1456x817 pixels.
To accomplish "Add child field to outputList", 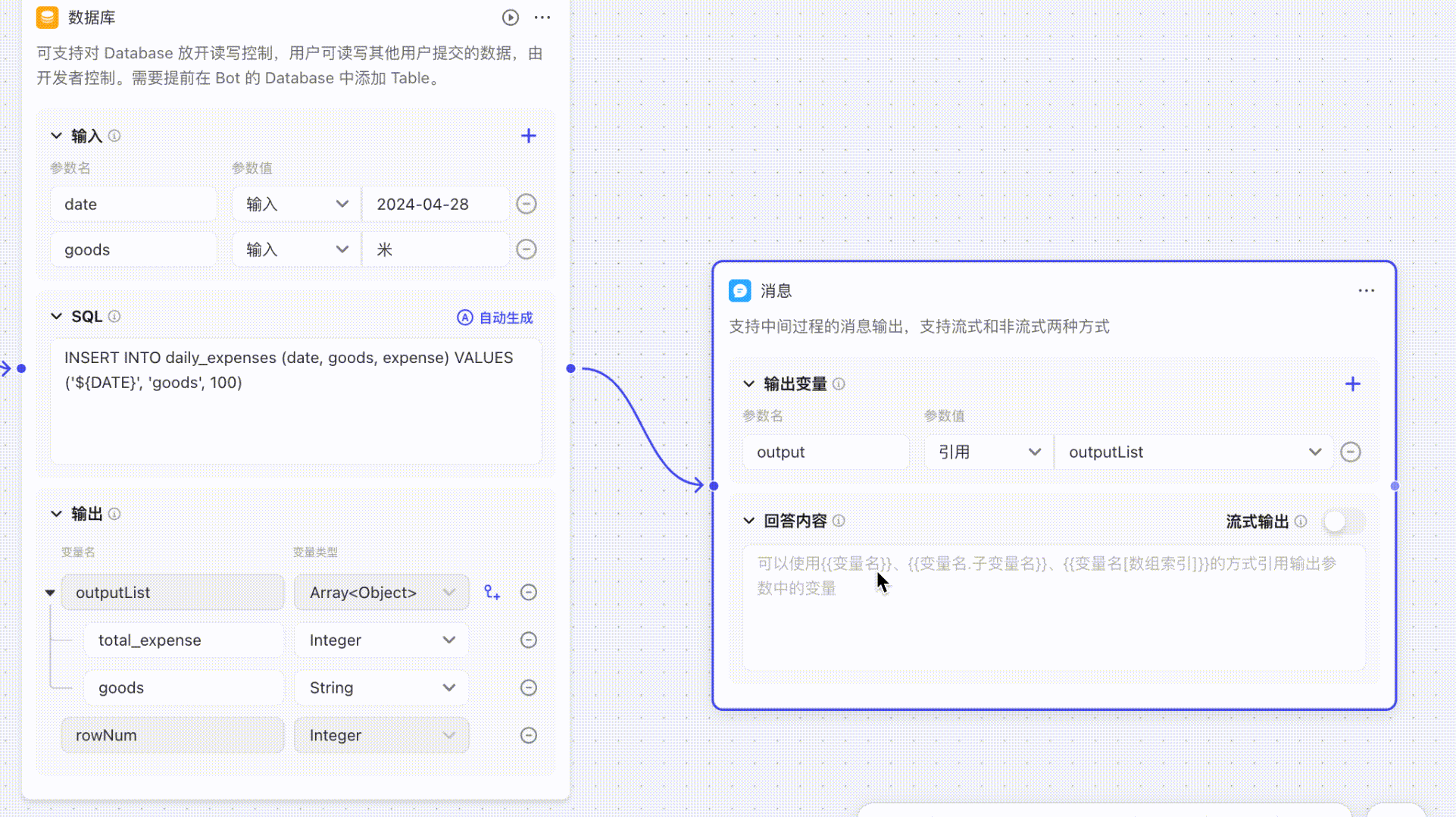I will [x=492, y=593].
